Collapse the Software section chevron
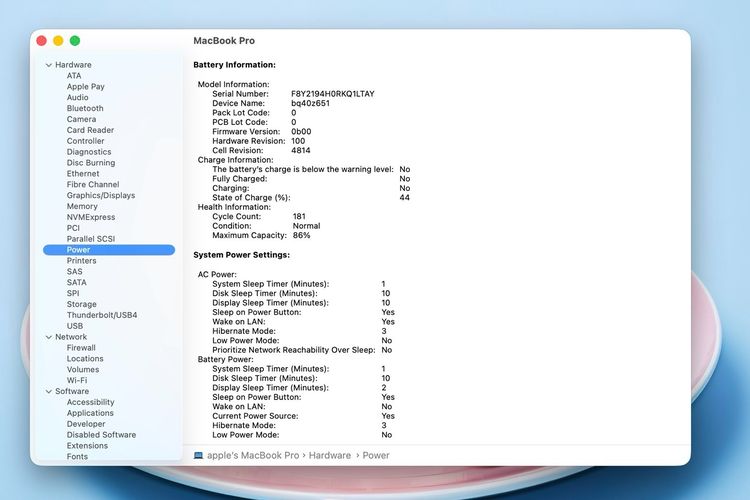 point(49,392)
